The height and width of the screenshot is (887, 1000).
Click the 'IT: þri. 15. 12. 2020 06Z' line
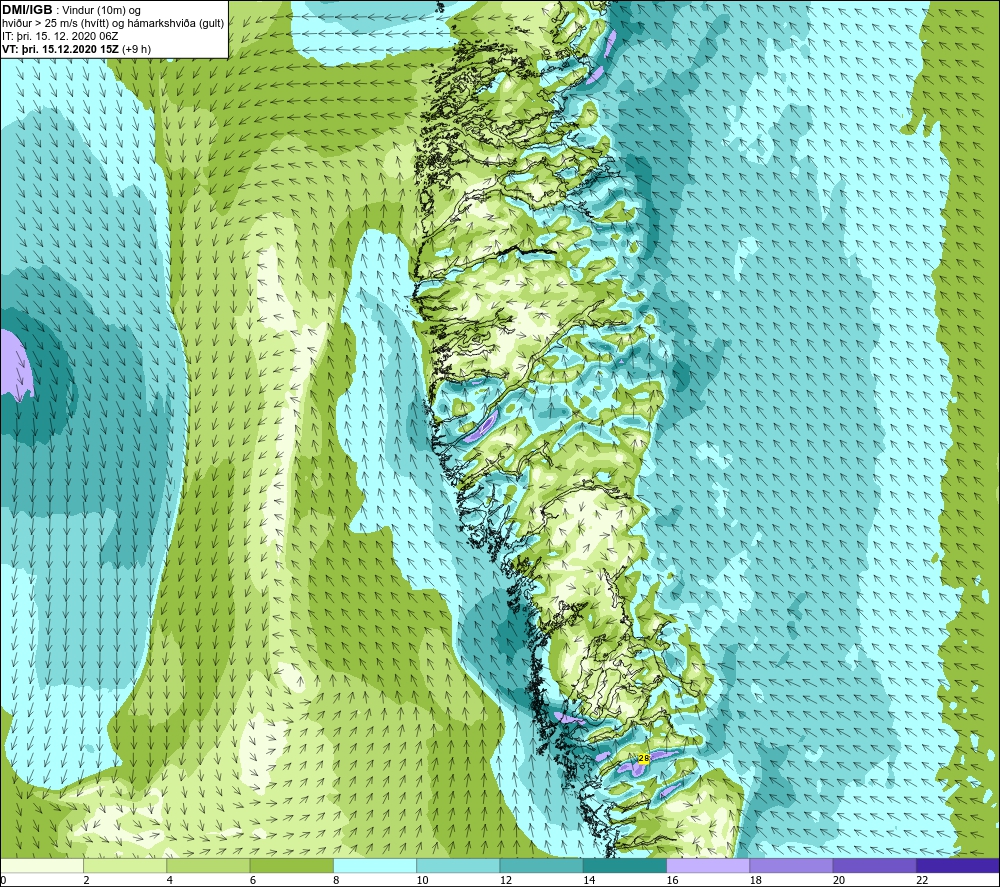coord(60,36)
